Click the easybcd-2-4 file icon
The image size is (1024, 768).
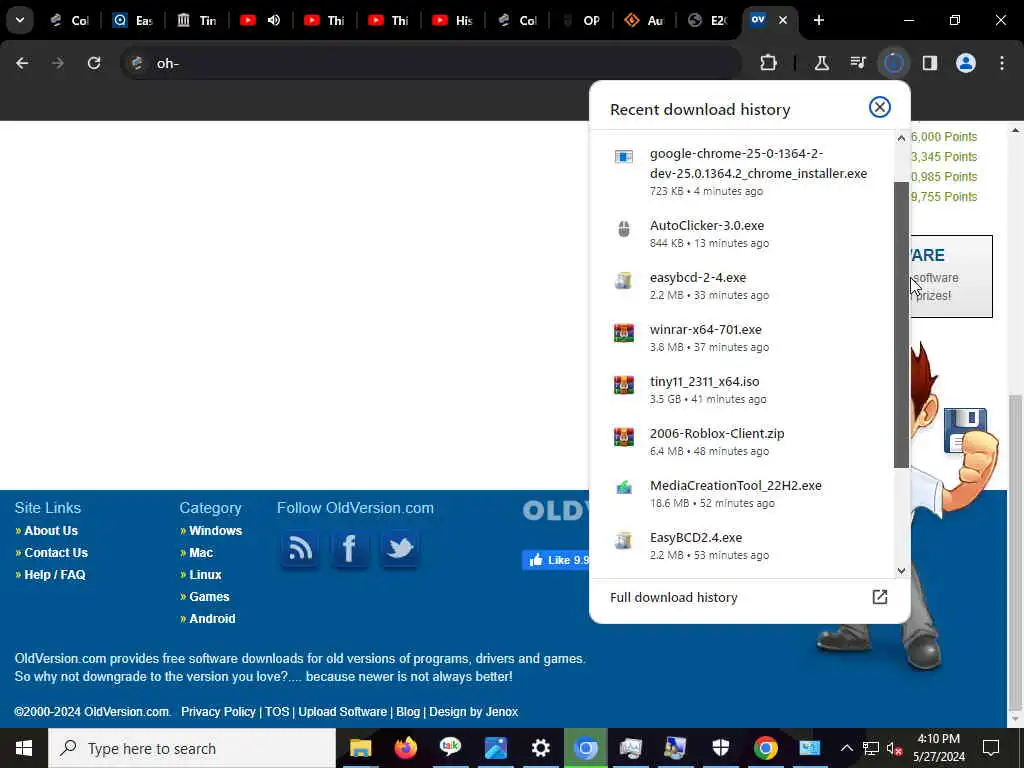coord(624,280)
